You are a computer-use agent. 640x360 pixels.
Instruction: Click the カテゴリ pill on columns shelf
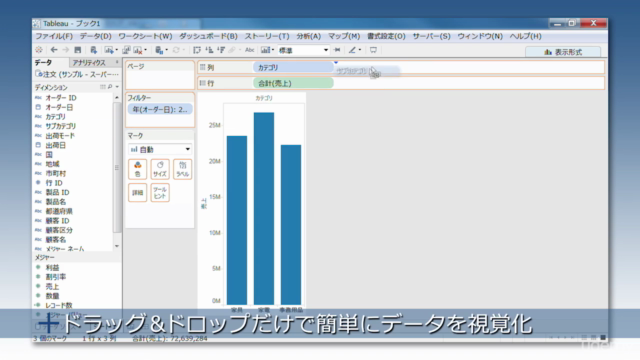(293, 67)
